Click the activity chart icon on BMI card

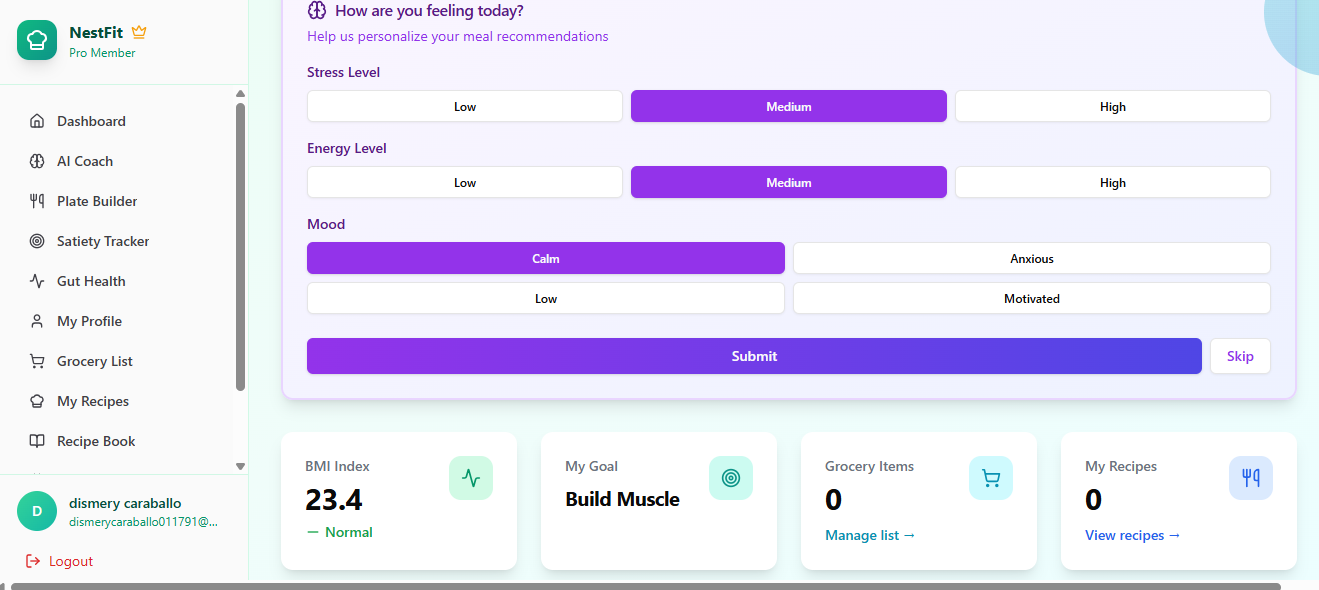click(470, 478)
